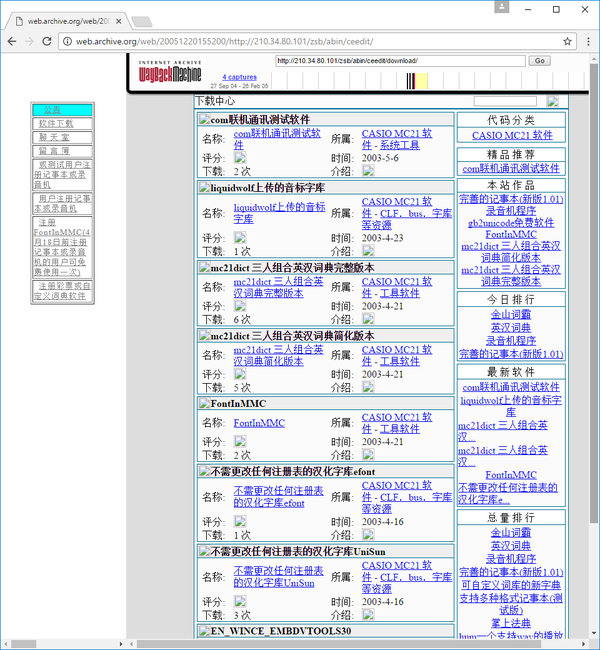
Task: Open 录音机程序 link under 本站作品
Action: click(511, 211)
